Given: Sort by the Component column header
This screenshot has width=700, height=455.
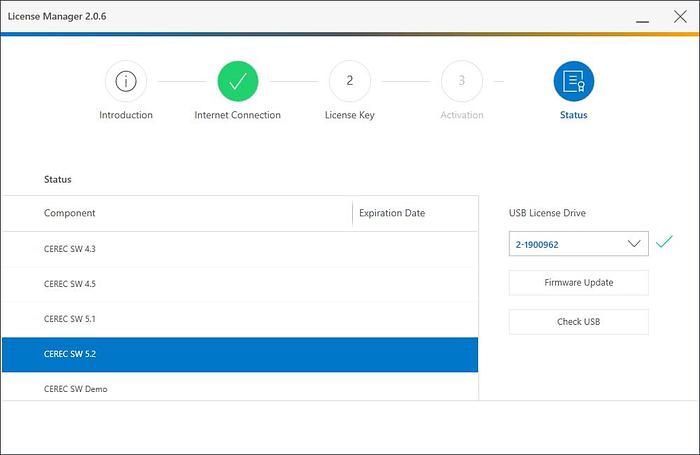Looking at the screenshot, I should (70, 213).
